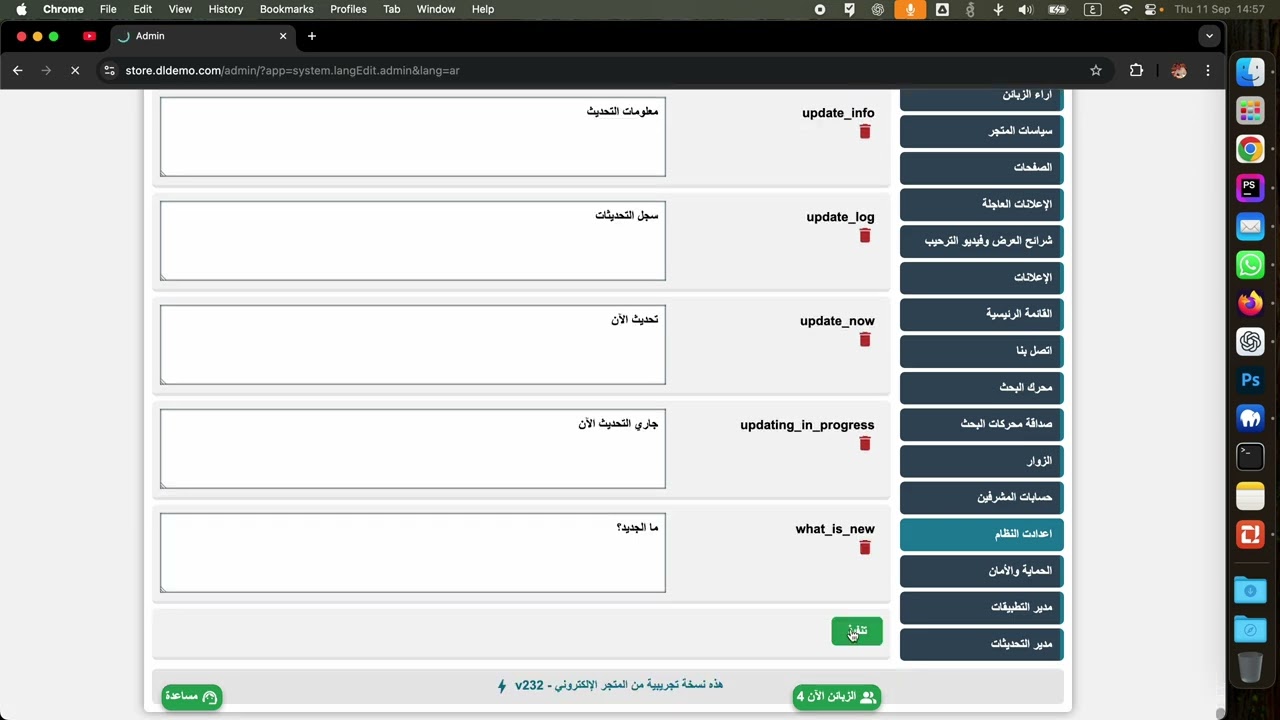Open the Chrome three-dot menu
1280x720 pixels.
pyautogui.click(x=1208, y=70)
